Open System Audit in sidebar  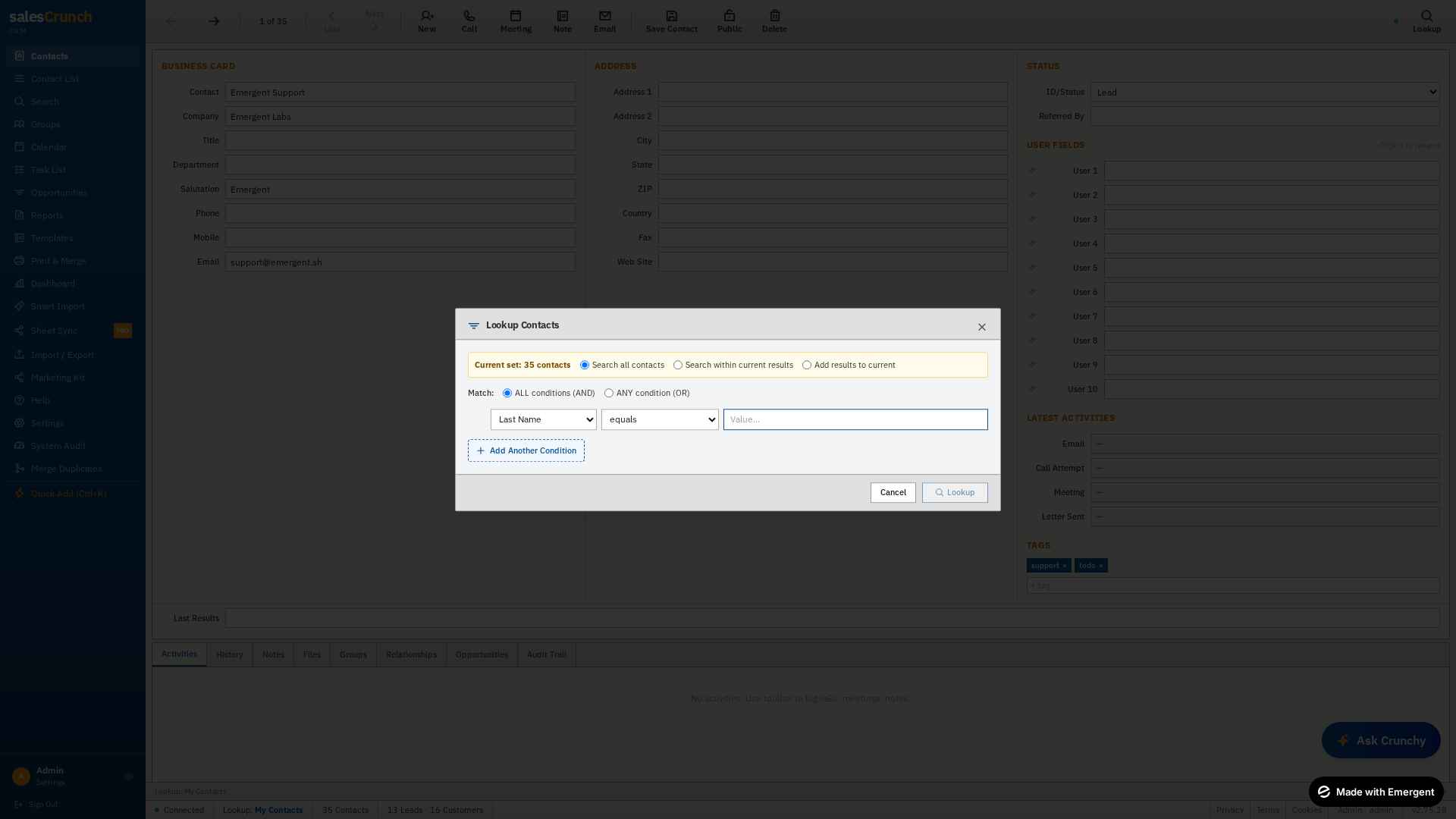[73, 446]
